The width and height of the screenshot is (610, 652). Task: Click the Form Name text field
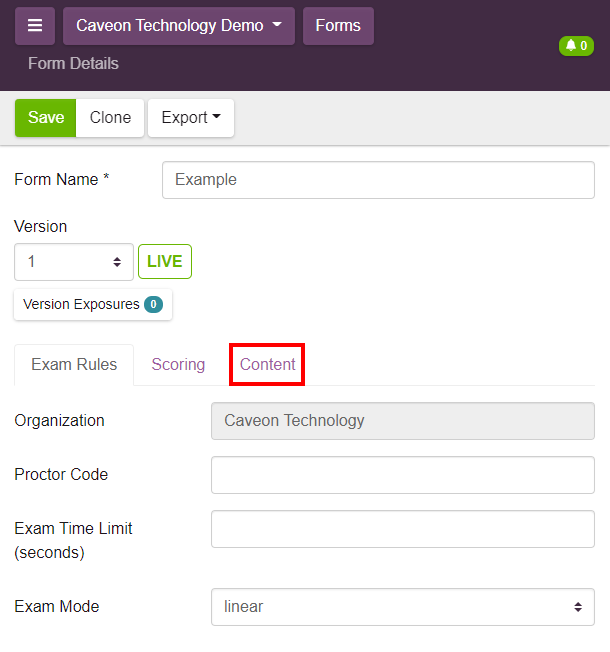tap(378, 180)
